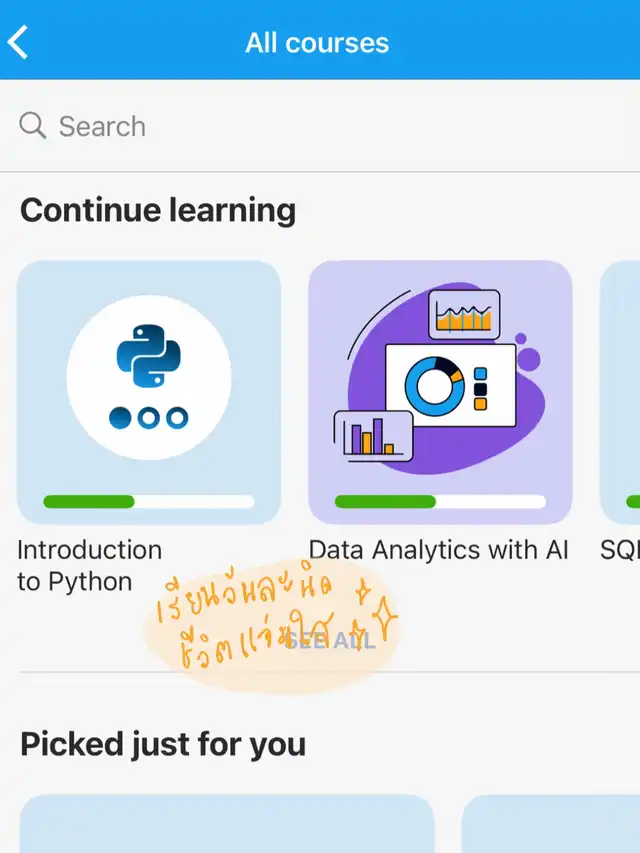This screenshot has width=640, height=853.
Task: Open the Introduction to Python title
Action: point(89,565)
